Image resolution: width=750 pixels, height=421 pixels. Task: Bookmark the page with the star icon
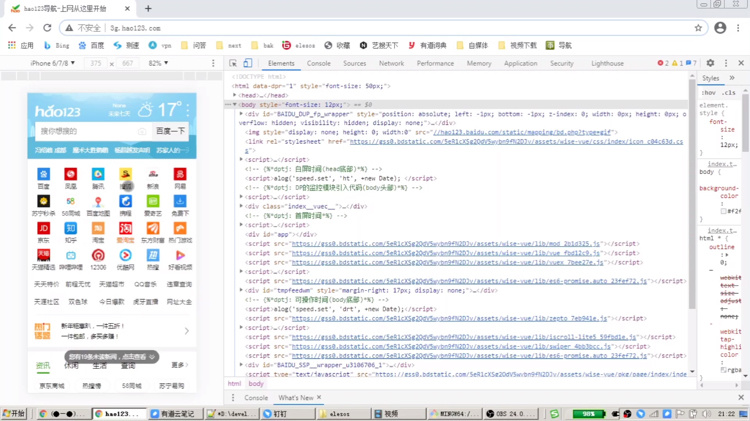click(x=698, y=28)
